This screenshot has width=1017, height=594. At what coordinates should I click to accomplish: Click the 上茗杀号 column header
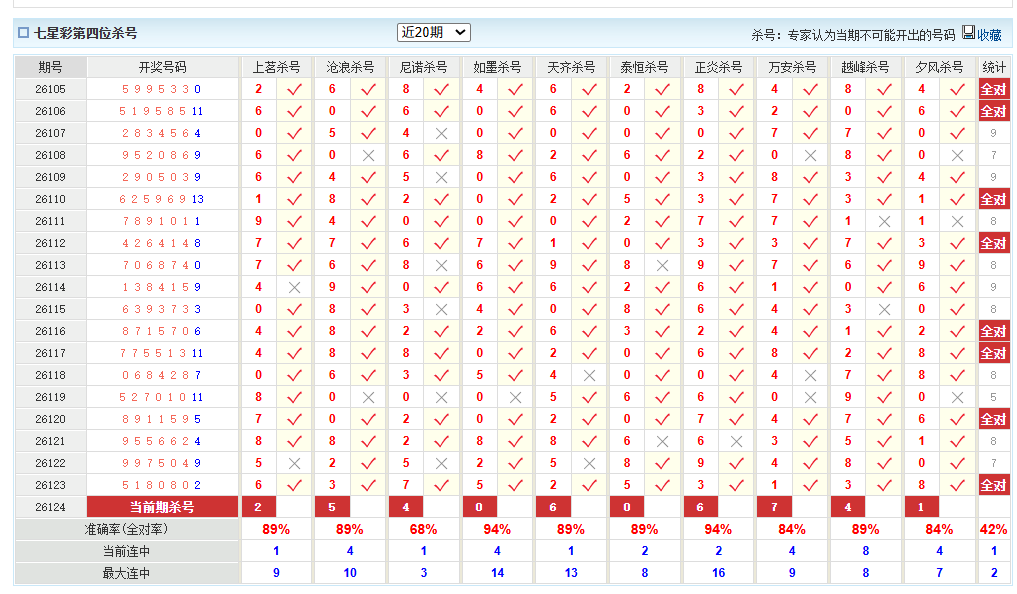276,67
